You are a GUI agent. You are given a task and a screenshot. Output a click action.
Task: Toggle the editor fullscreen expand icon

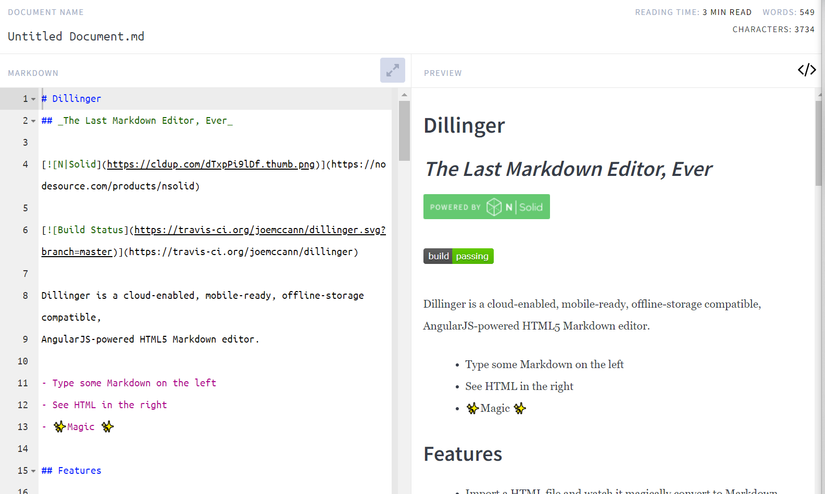(x=393, y=70)
